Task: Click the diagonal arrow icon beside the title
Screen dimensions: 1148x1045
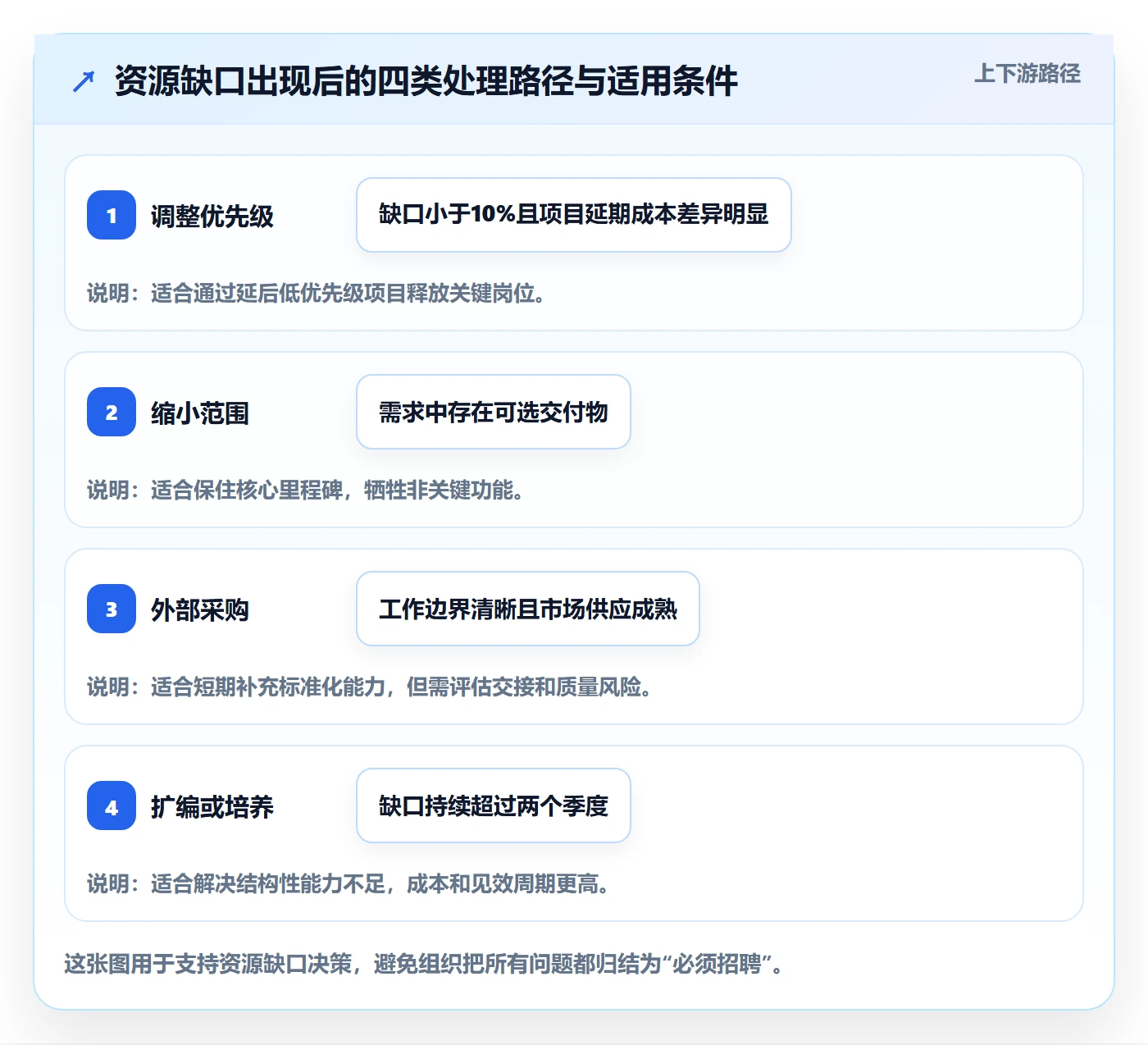Action: [84, 81]
